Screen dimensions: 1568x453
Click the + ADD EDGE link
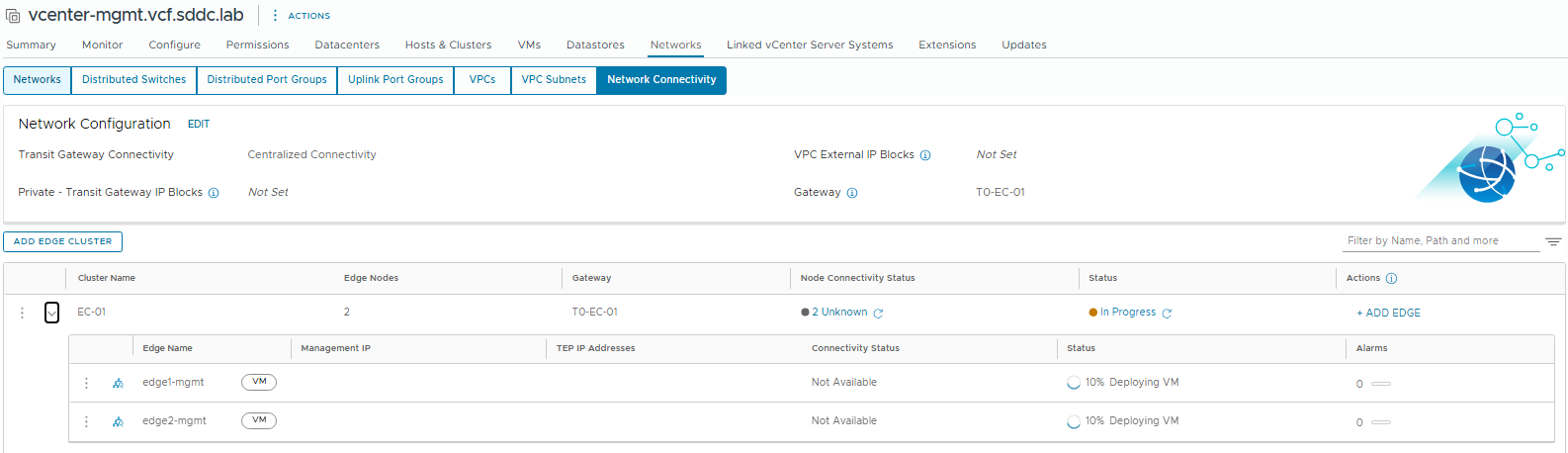coord(1388,313)
